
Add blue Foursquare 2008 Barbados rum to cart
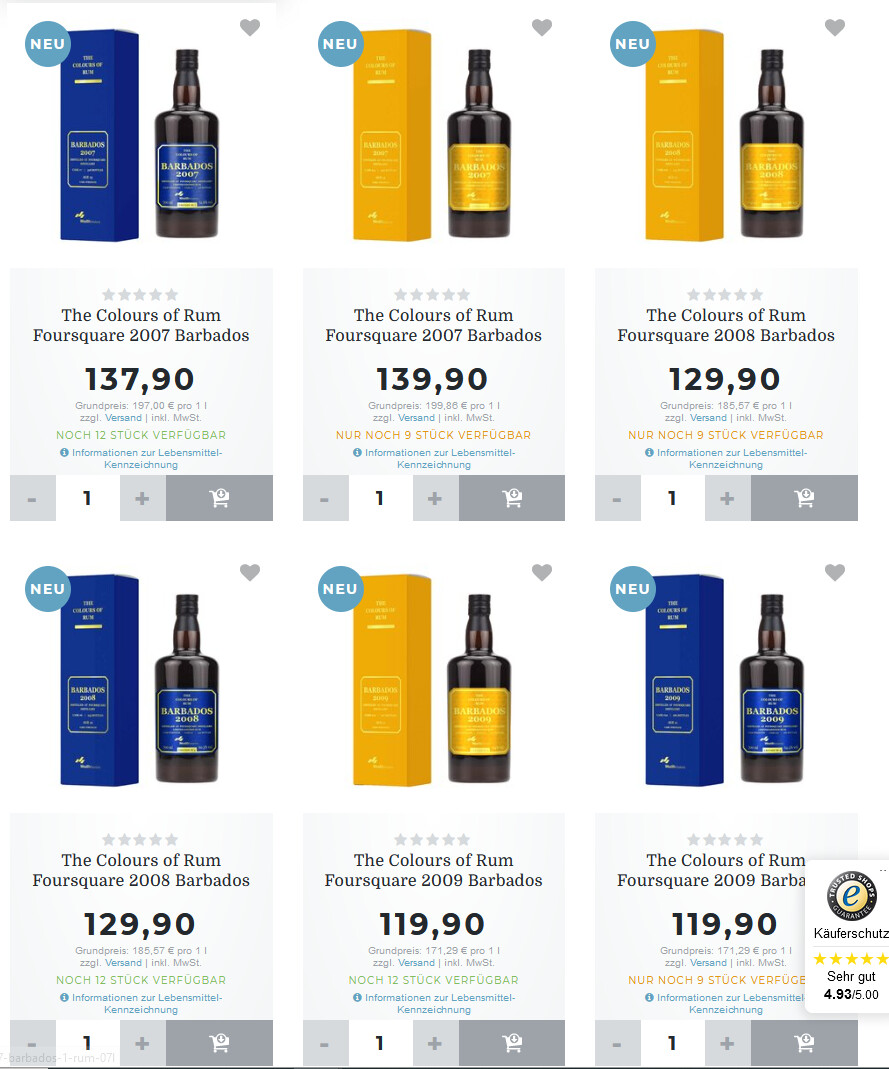[x=219, y=1043]
